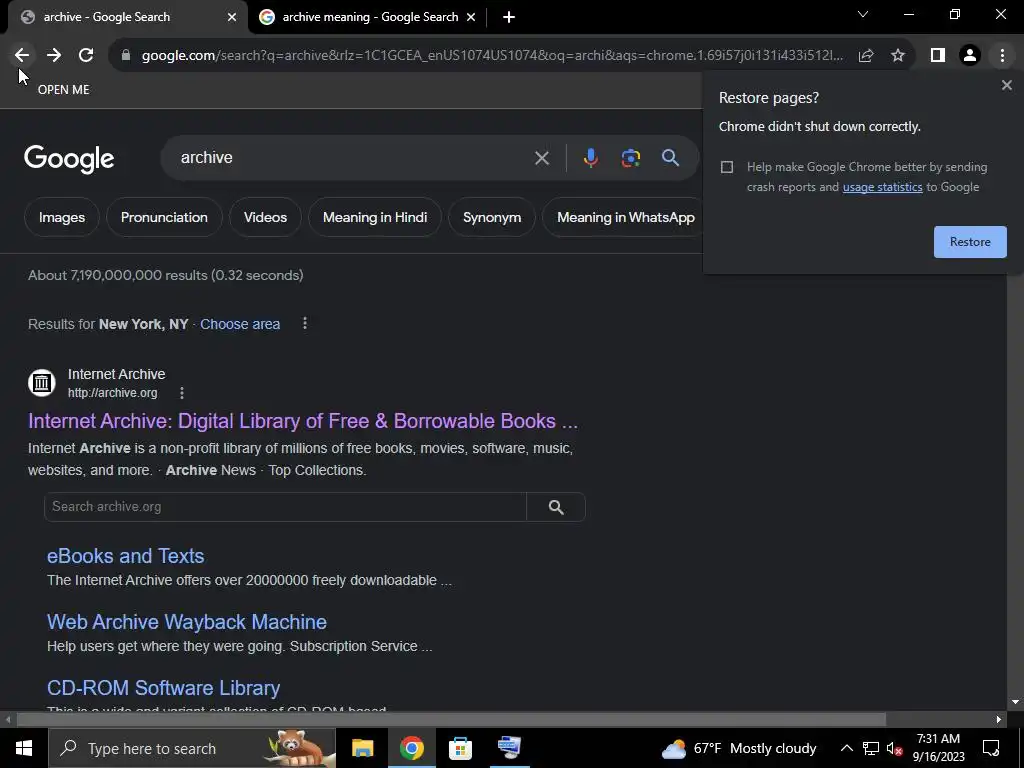This screenshot has height=768, width=1024.
Task: Submit the Google search with the magnifier
Action: click(670, 158)
